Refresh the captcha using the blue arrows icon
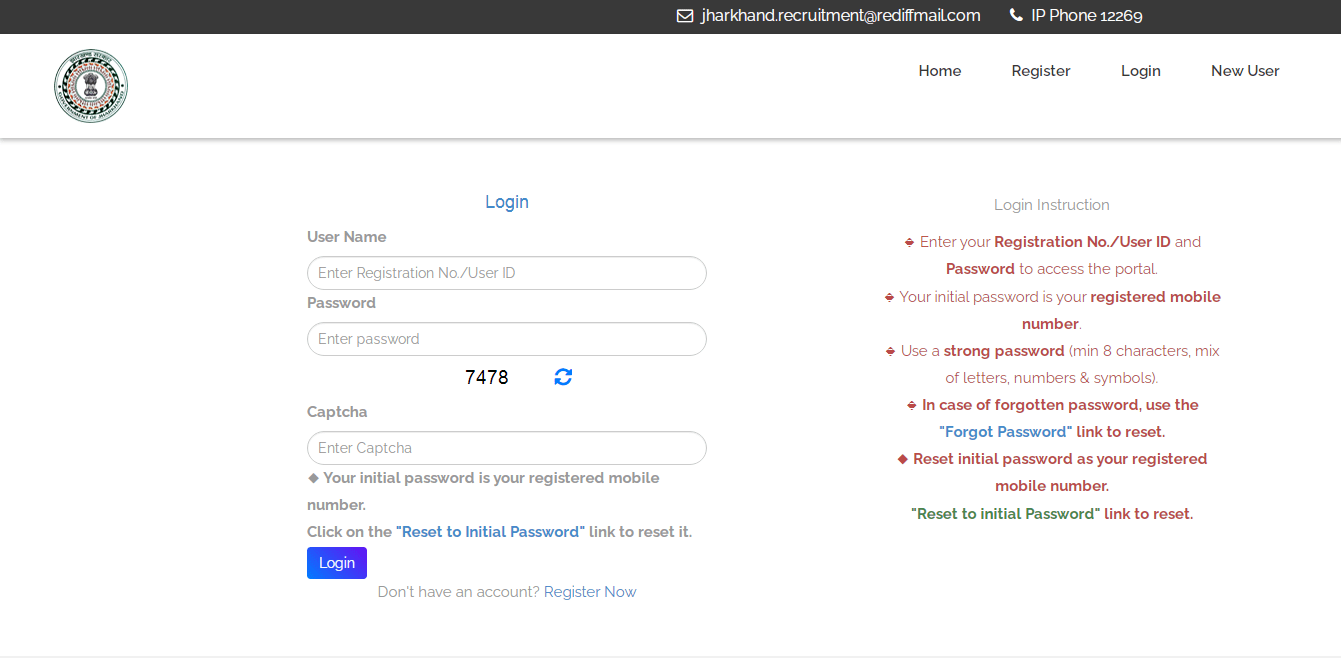 [563, 377]
